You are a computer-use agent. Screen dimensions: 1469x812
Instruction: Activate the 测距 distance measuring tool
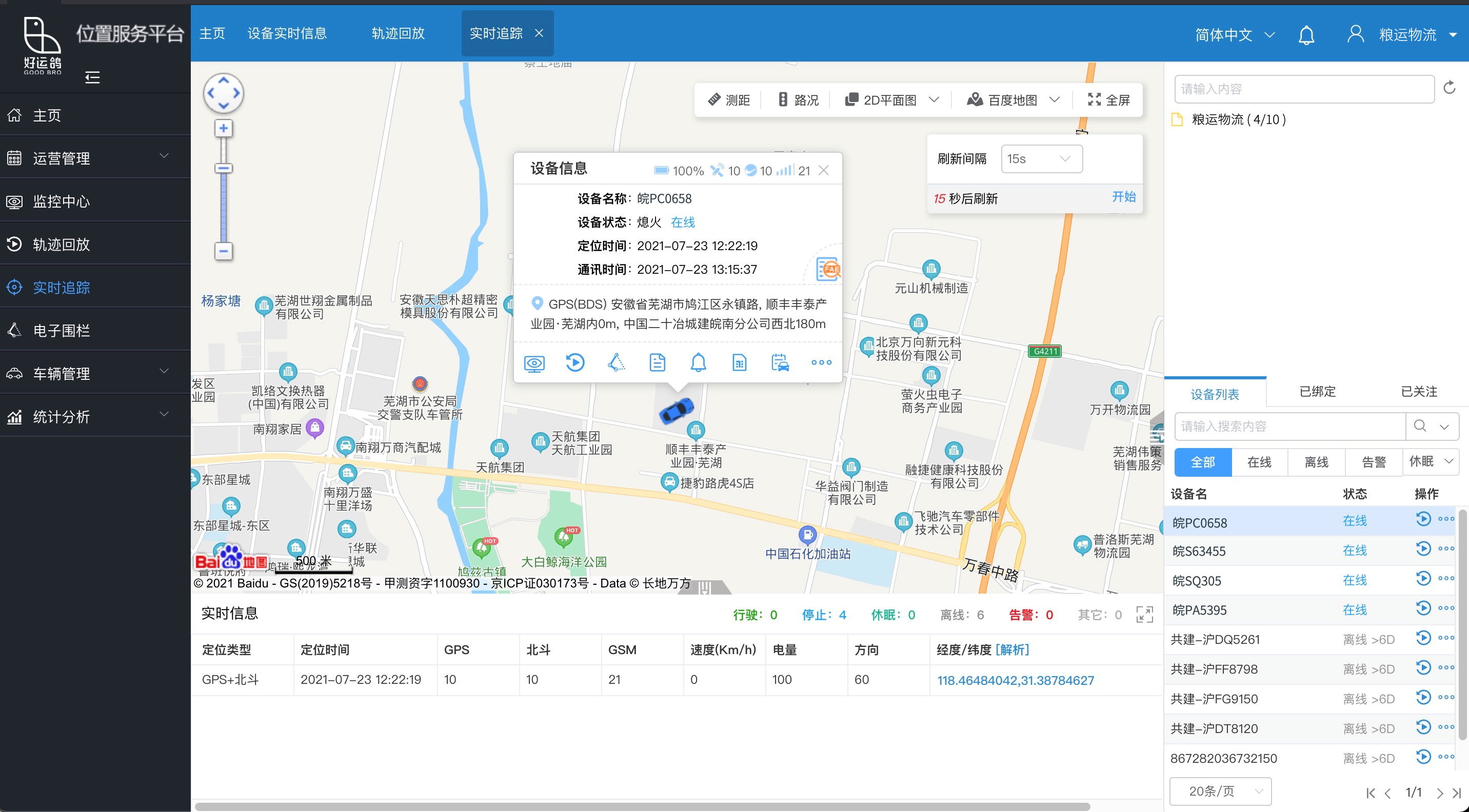[728, 100]
